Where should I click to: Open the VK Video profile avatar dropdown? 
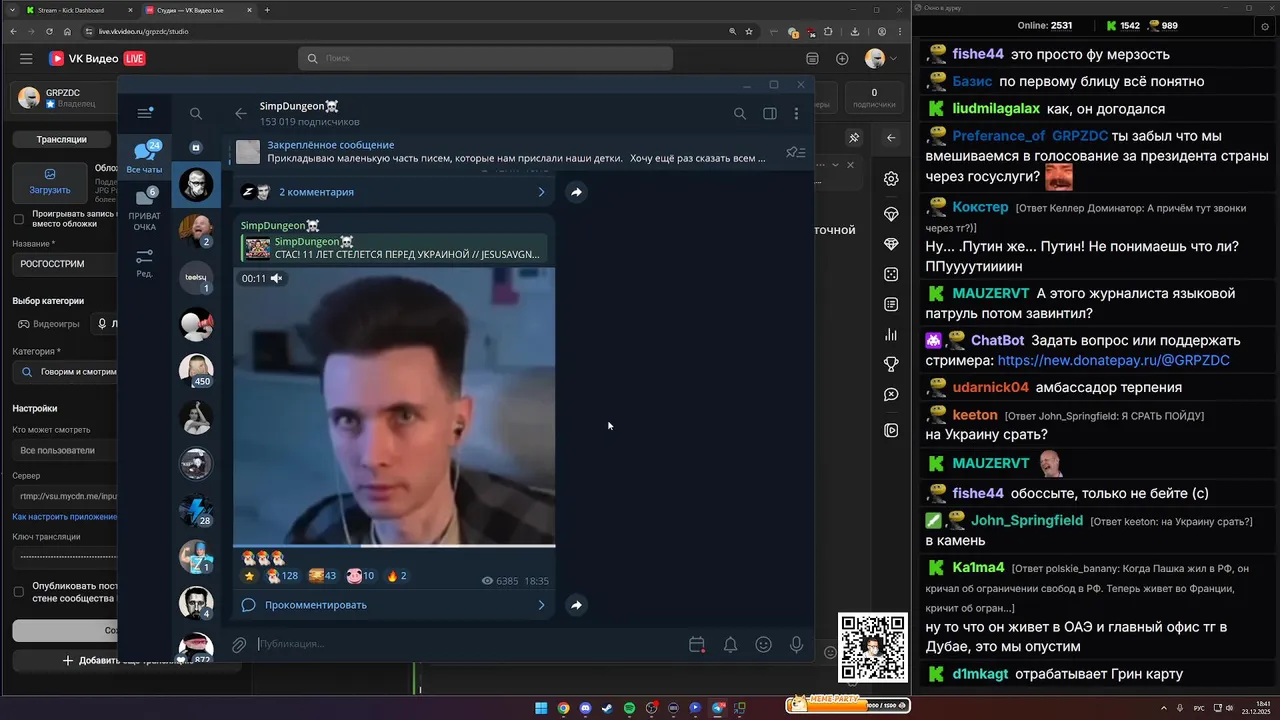[881, 59]
